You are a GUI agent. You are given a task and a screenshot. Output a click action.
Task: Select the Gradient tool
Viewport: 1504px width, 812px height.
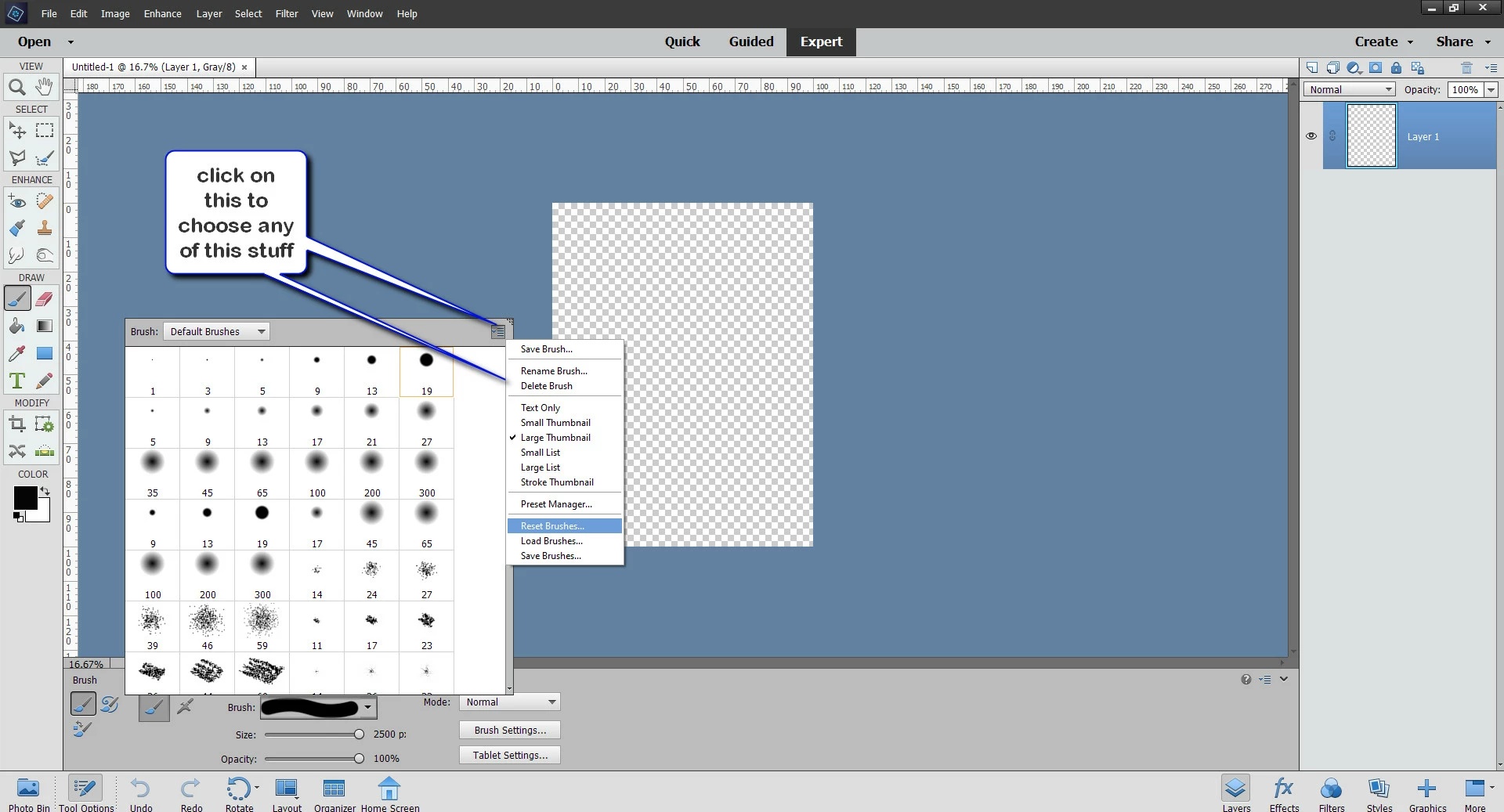(45, 326)
